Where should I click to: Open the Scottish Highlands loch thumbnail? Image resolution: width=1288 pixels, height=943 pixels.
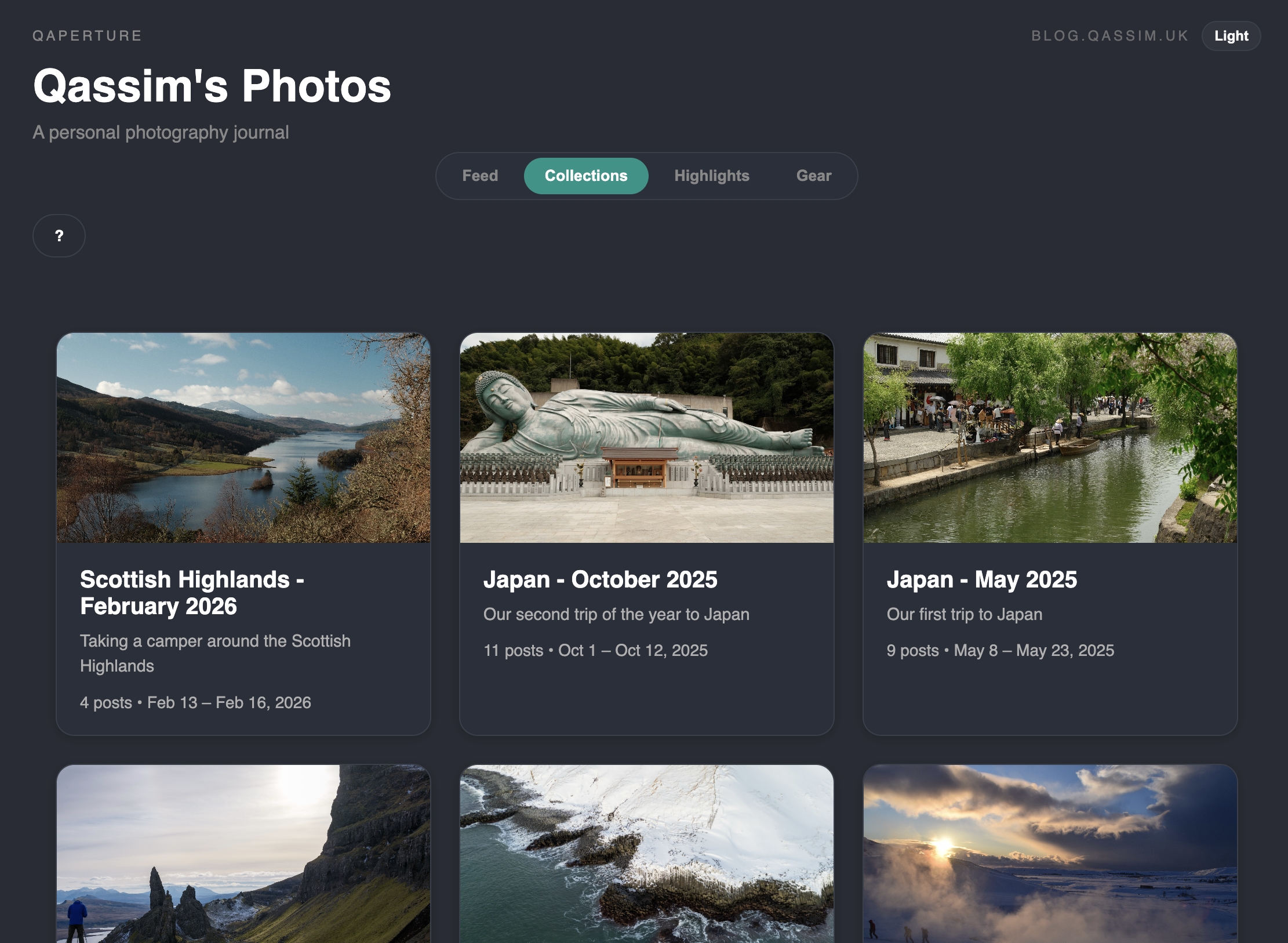pyautogui.click(x=243, y=438)
